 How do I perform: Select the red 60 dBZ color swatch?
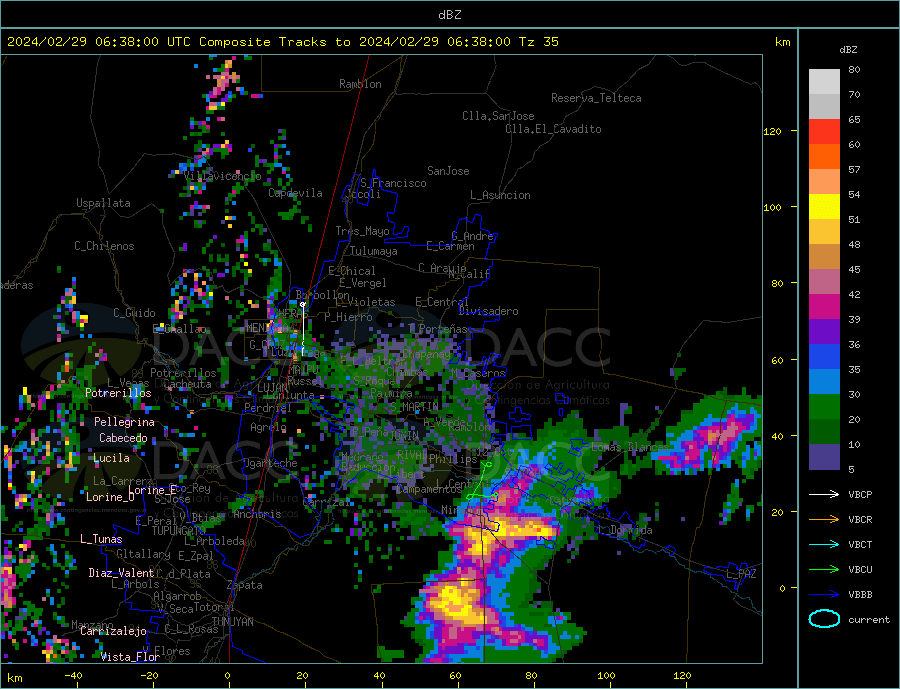pos(824,132)
